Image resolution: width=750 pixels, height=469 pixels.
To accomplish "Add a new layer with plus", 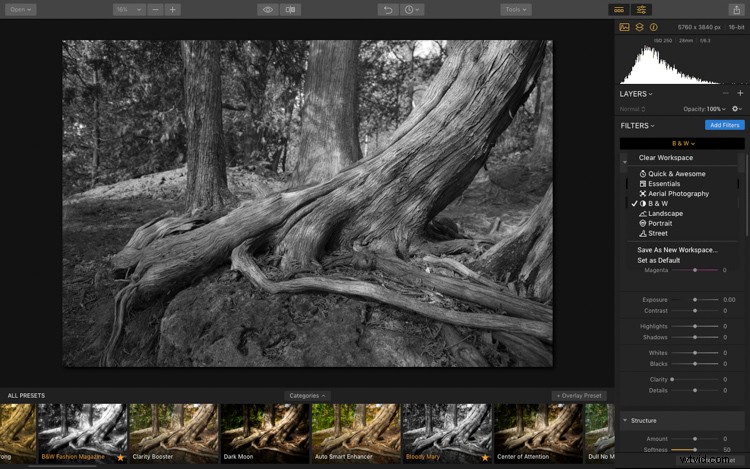I will (740, 93).
